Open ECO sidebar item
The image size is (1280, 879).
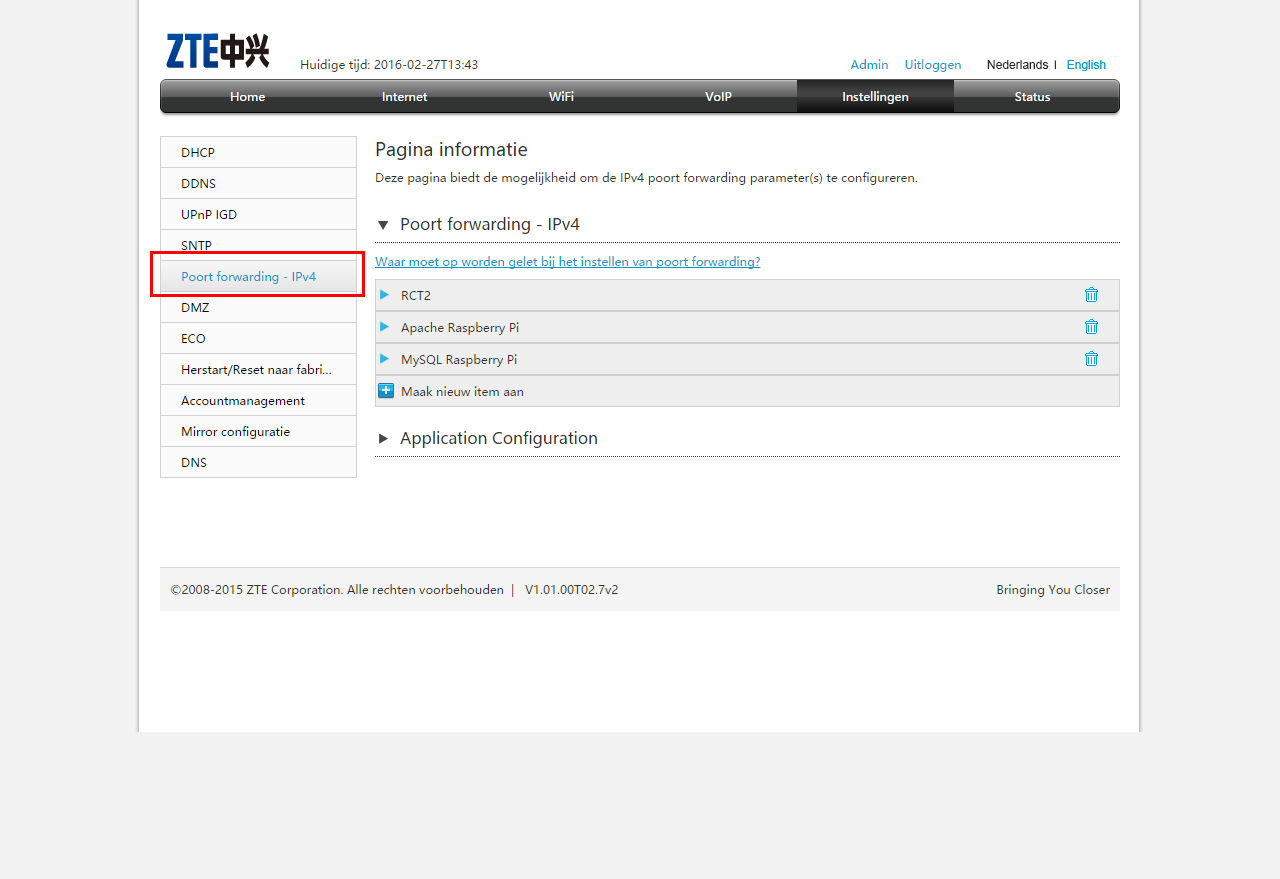click(x=258, y=338)
